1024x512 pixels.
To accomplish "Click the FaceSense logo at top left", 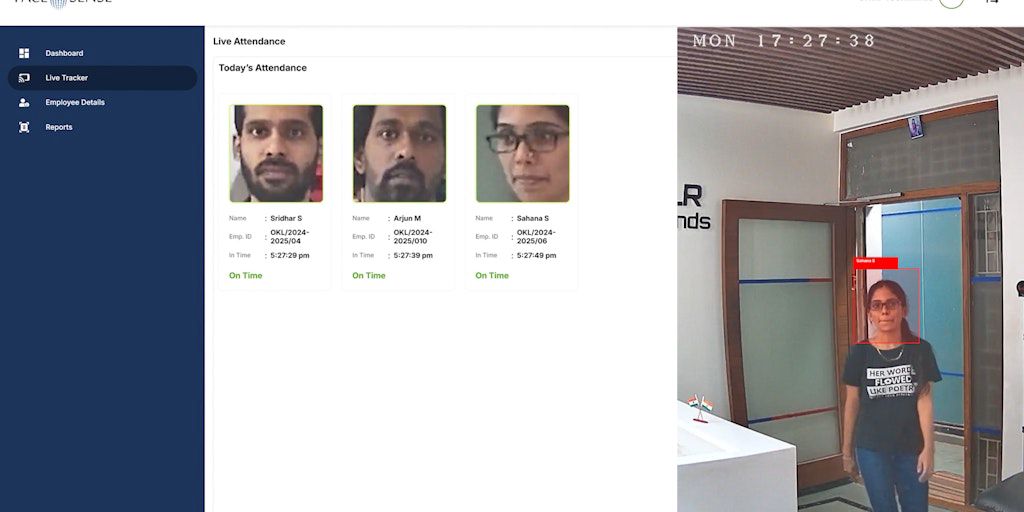I will [62, 3].
